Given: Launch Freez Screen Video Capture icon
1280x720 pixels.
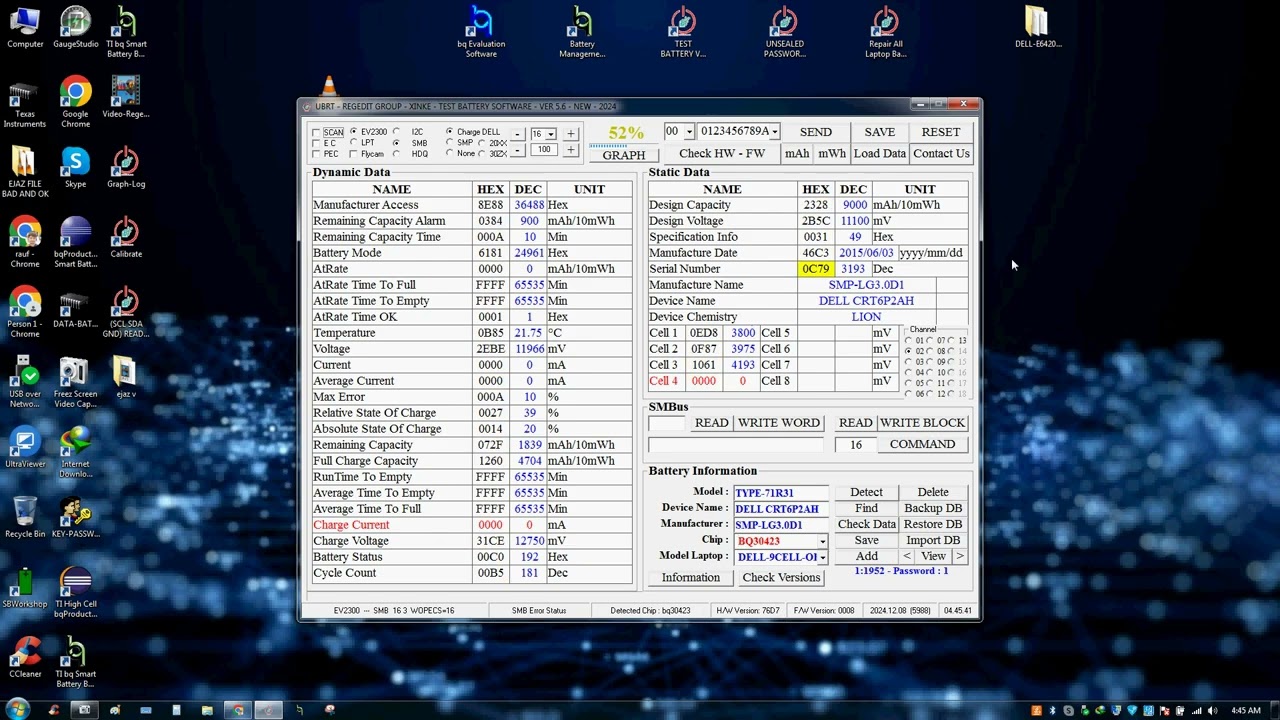Looking at the screenshot, I should tap(75, 383).
